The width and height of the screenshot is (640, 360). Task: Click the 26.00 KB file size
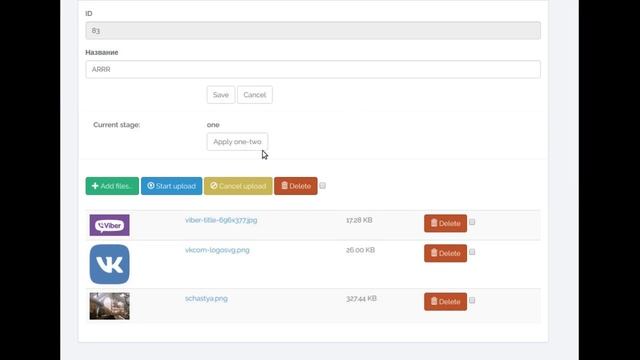(x=360, y=250)
